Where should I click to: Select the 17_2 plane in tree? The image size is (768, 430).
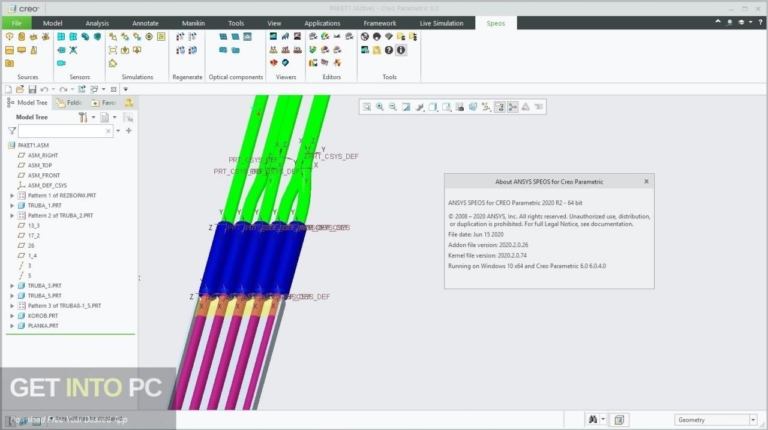33,236
